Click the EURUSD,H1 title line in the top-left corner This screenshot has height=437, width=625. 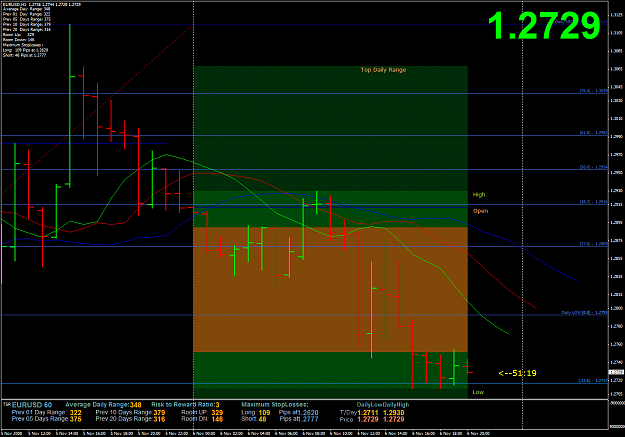(42, 4)
